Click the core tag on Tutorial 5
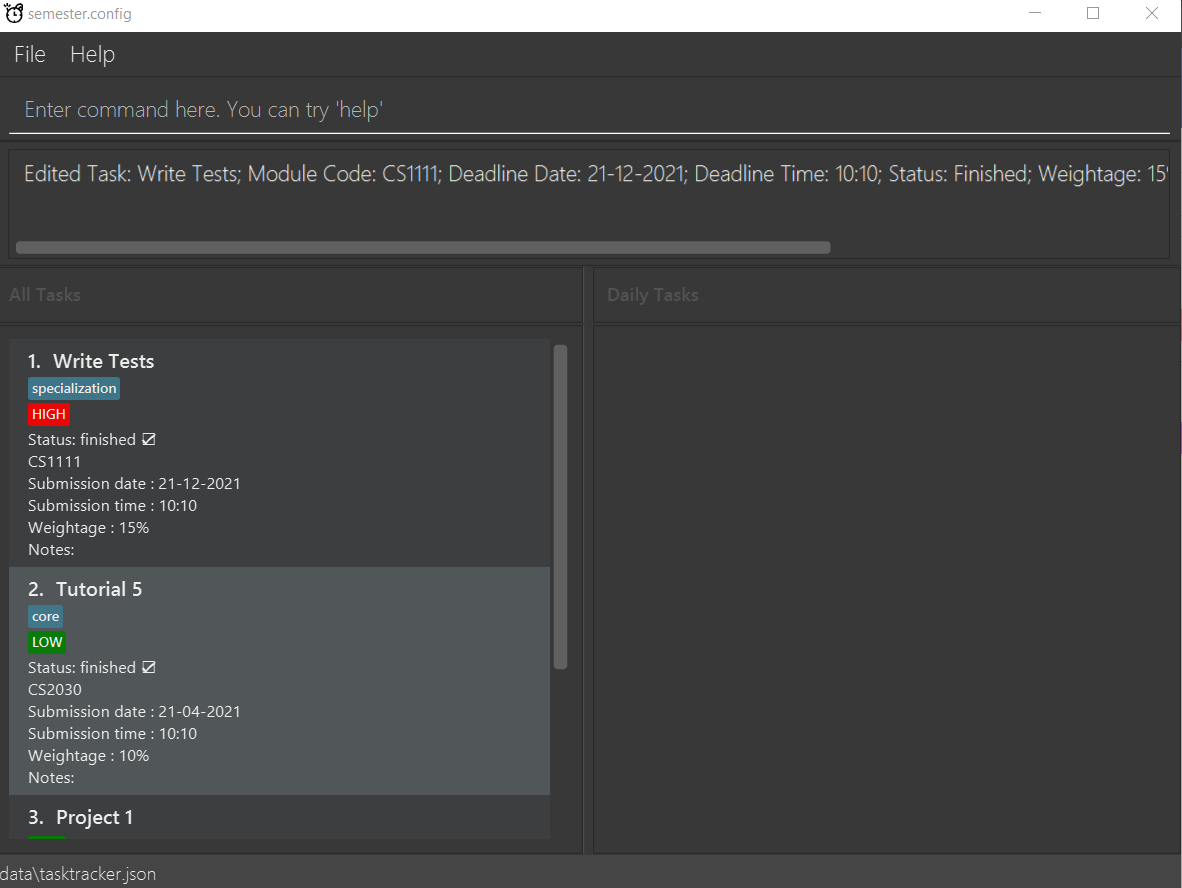The height and width of the screenshot is (888, 1182). (x=45, y=617)
